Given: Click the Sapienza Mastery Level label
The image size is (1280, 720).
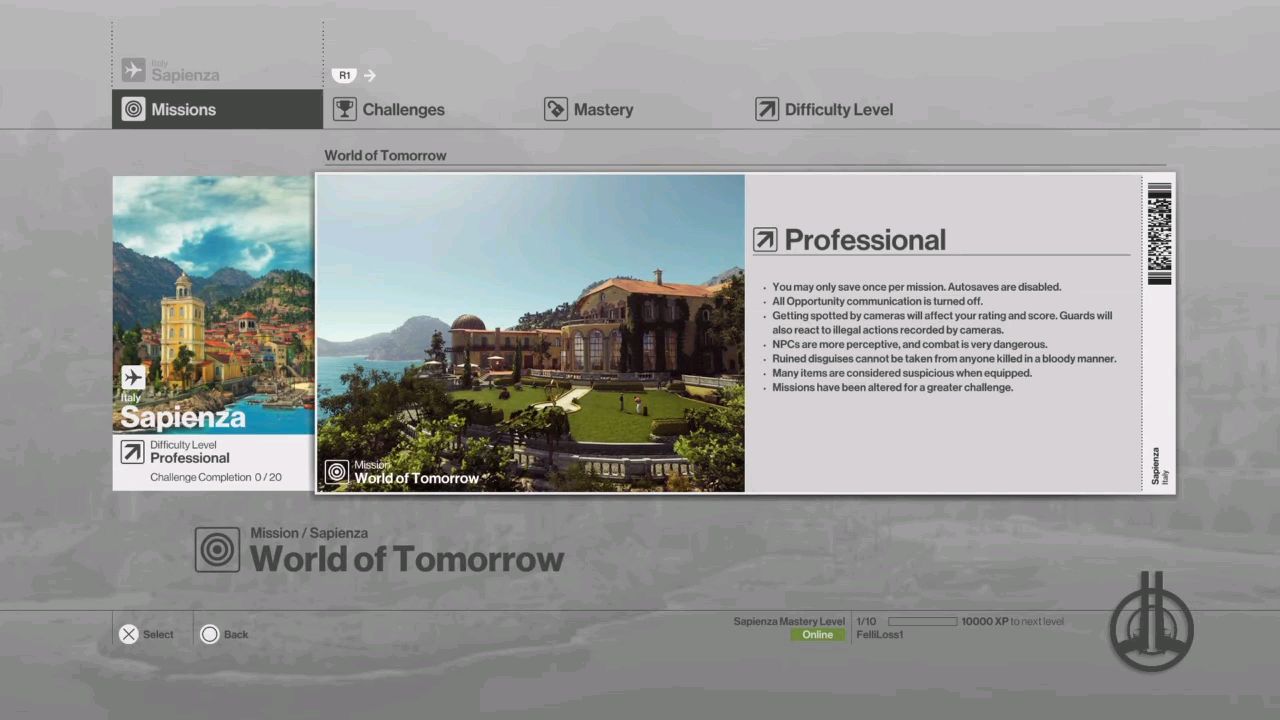Looking at the screenshot, I should pos(789,621).
